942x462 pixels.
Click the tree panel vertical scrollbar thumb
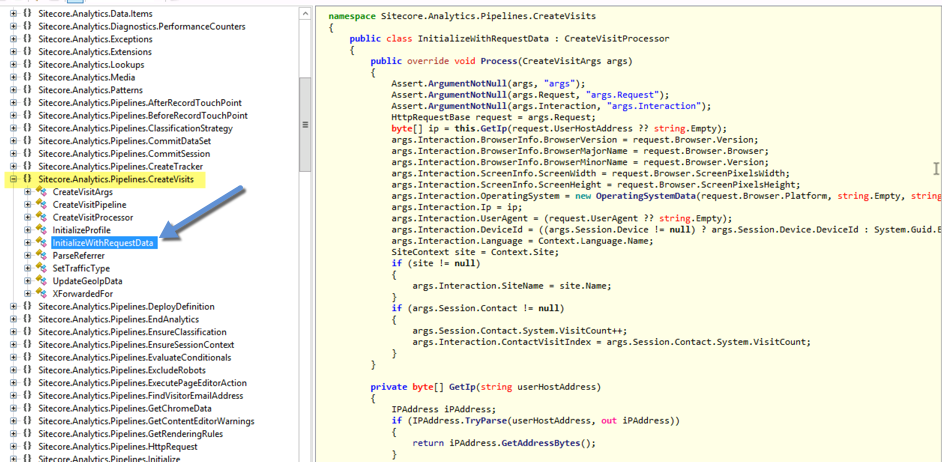[305, 124]
